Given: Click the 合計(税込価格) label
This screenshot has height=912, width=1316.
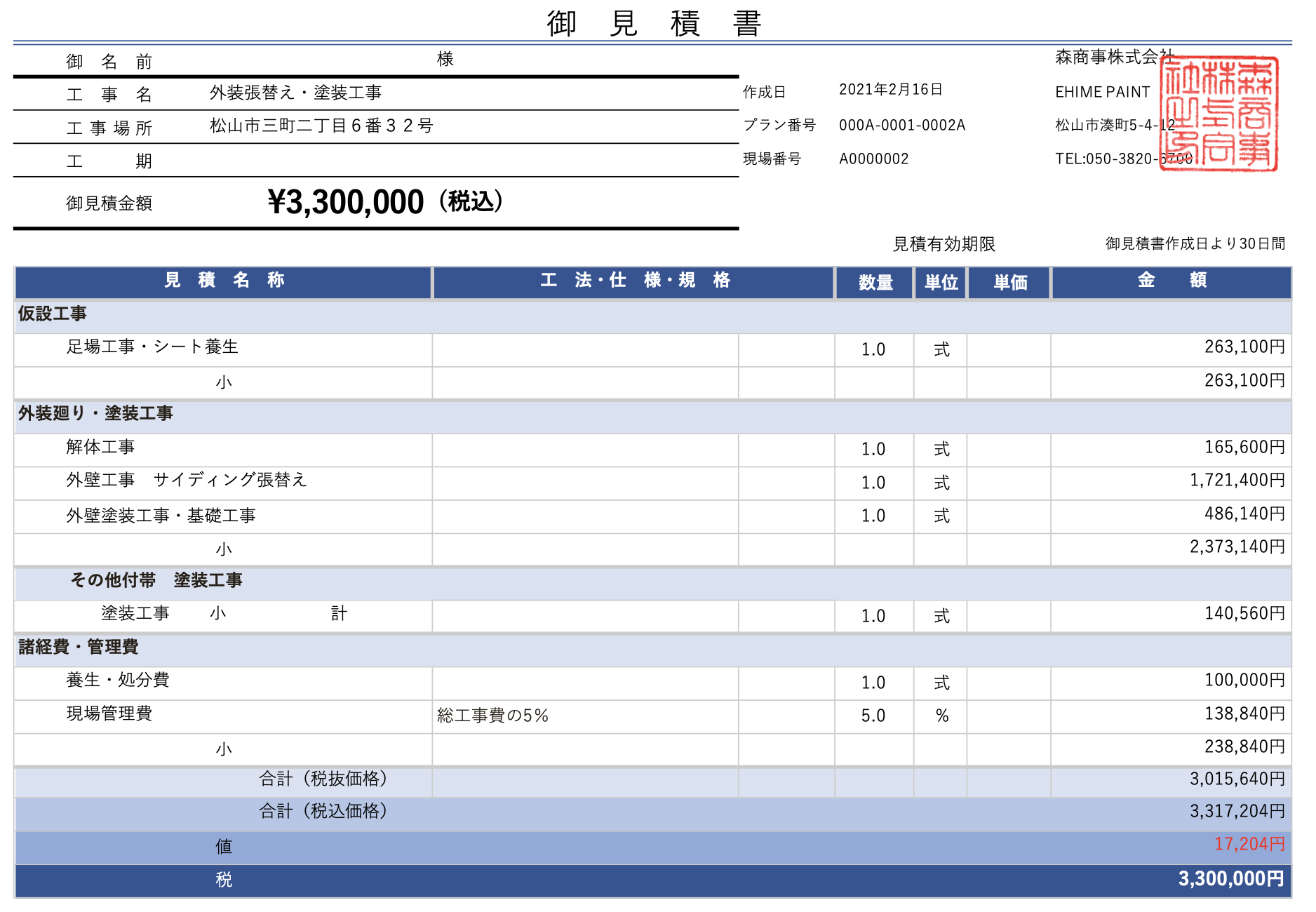Looking at the screenshot, I should click(323, 811).
